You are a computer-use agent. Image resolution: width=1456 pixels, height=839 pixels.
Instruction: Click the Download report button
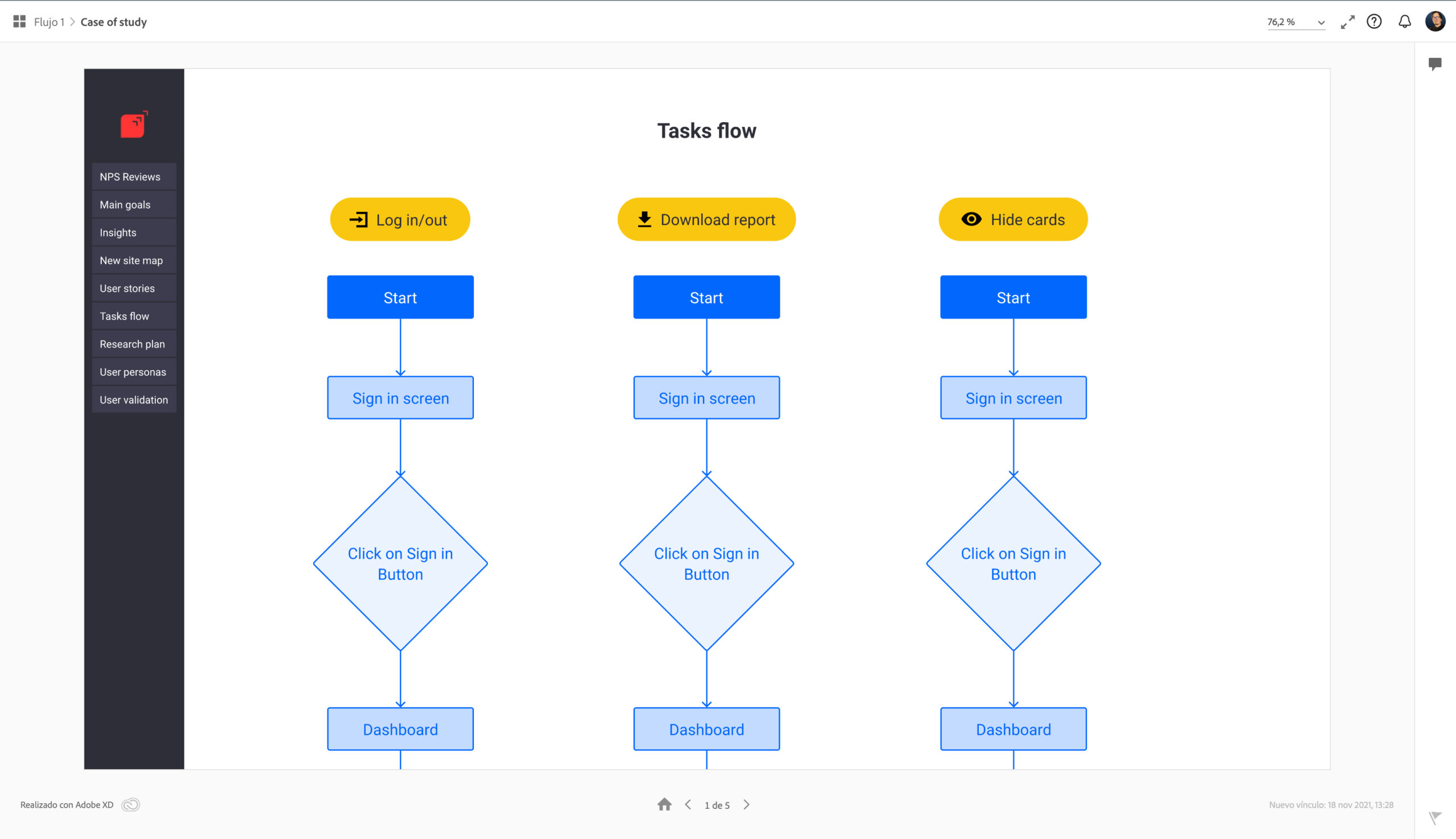pyautogui.click(x=706, y=219)
